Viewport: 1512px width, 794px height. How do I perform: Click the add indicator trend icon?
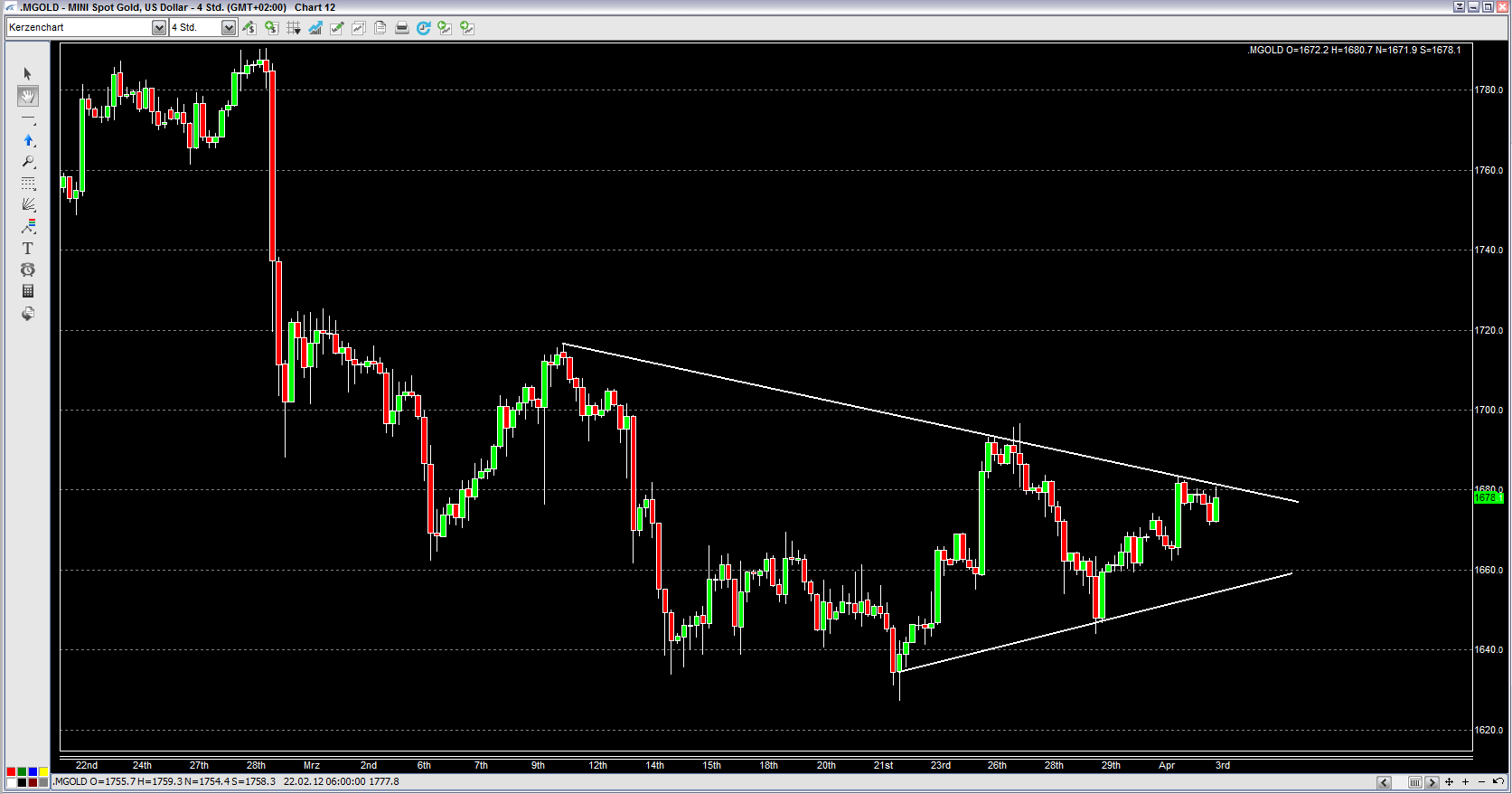315,28
